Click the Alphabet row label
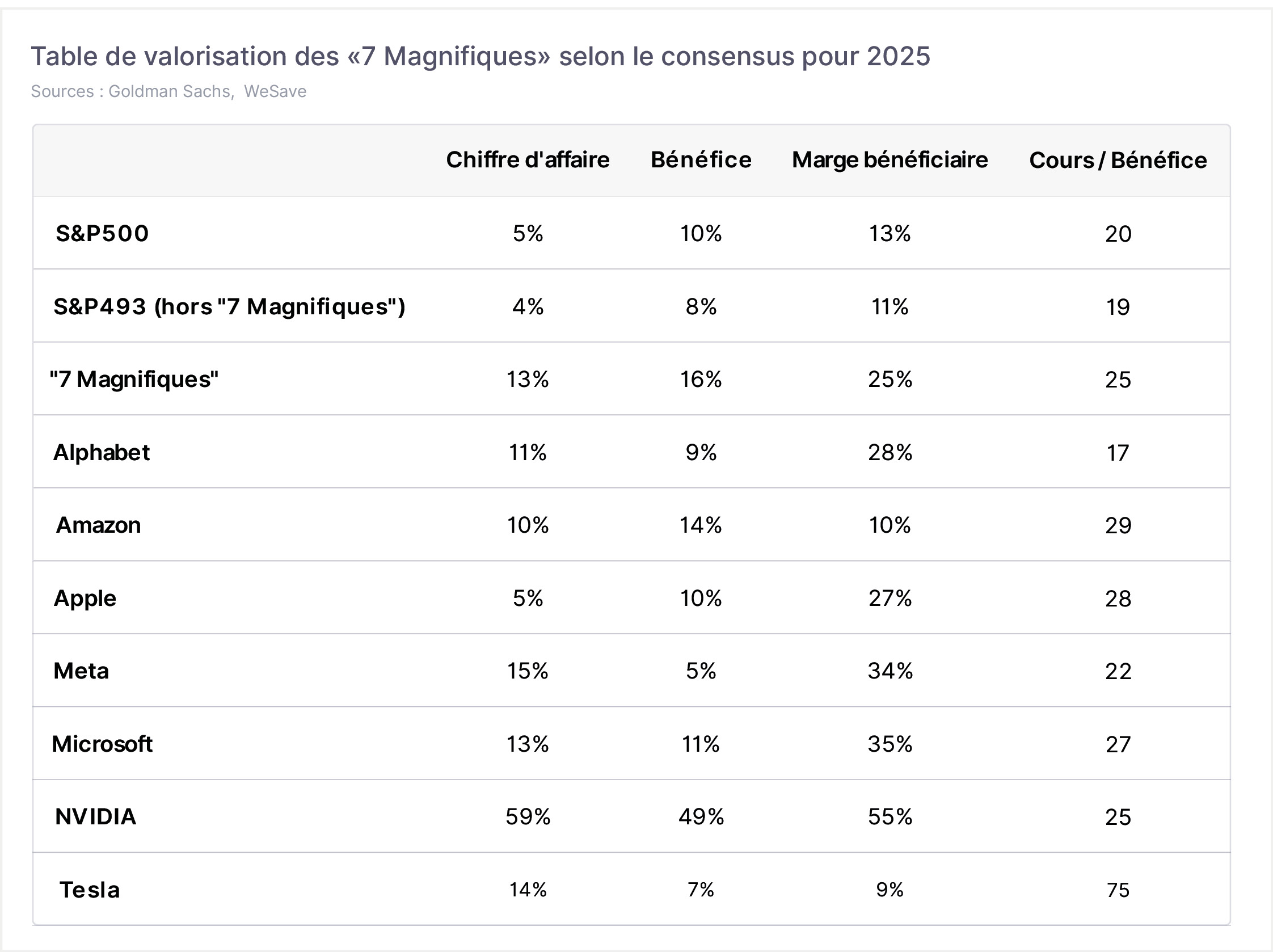The height and width of the screenshot is (952, 1273). pos(102,452)
